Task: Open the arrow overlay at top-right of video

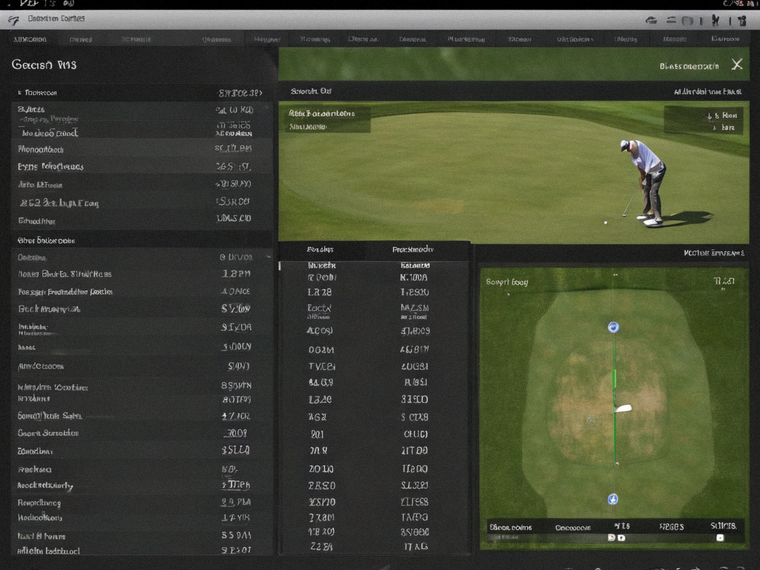Action: pos(704,121)
